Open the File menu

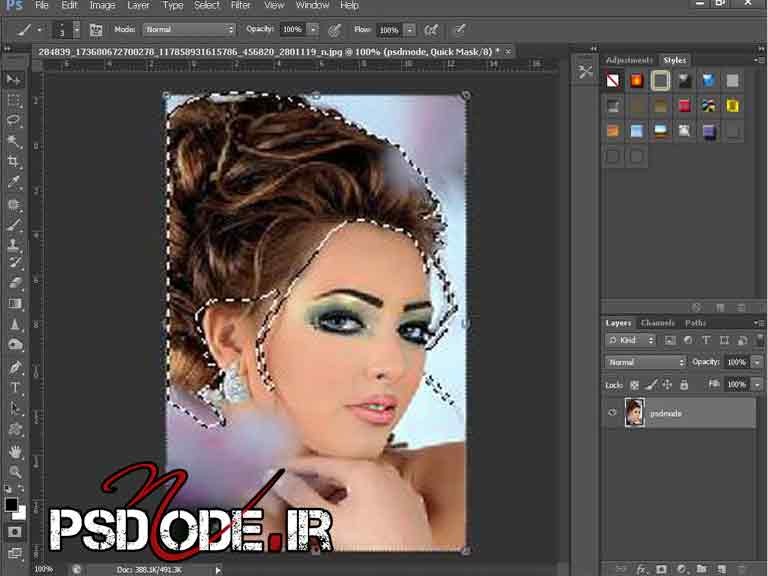tap(42, 5)
